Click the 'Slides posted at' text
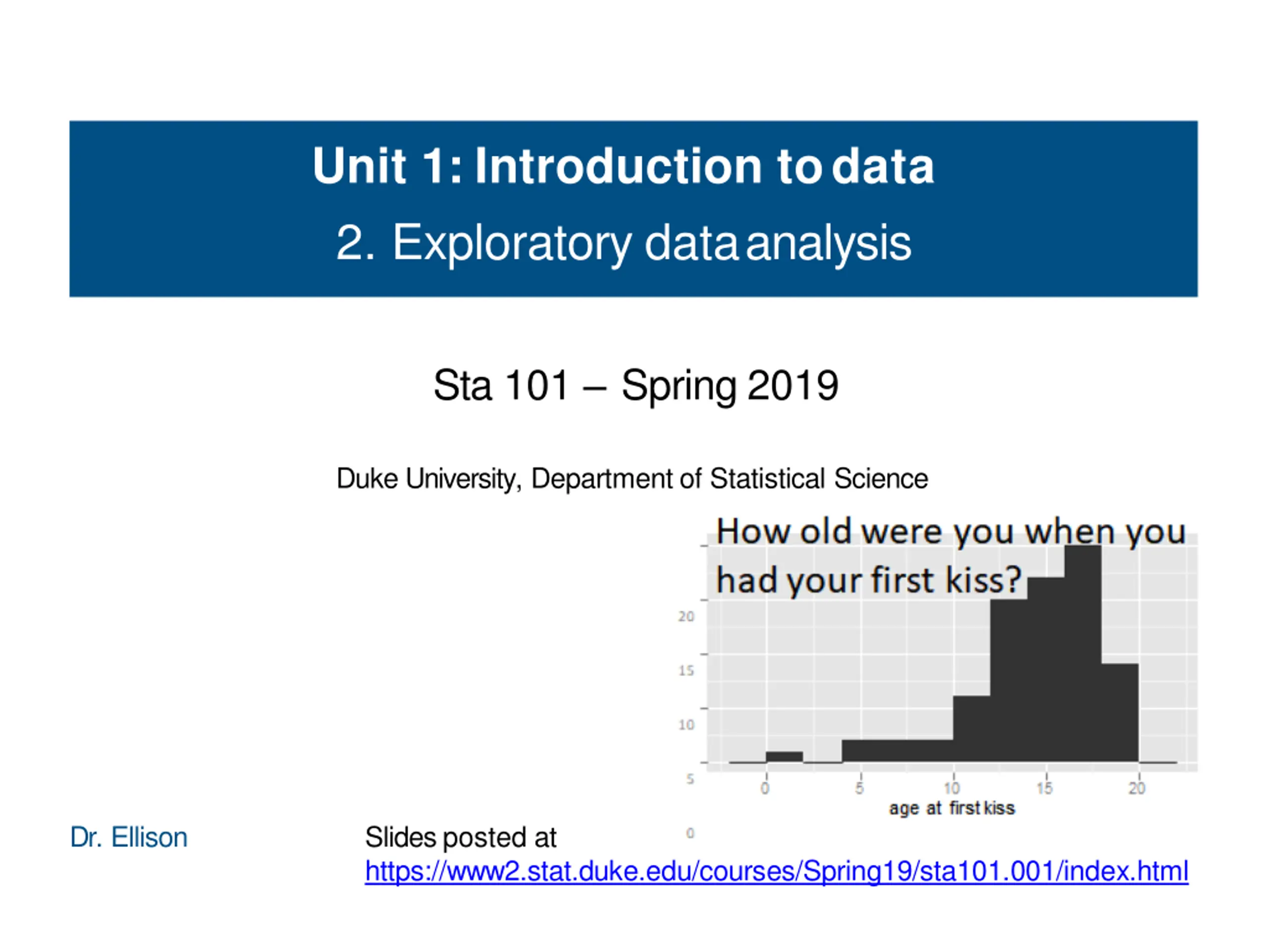 [460, 838]
